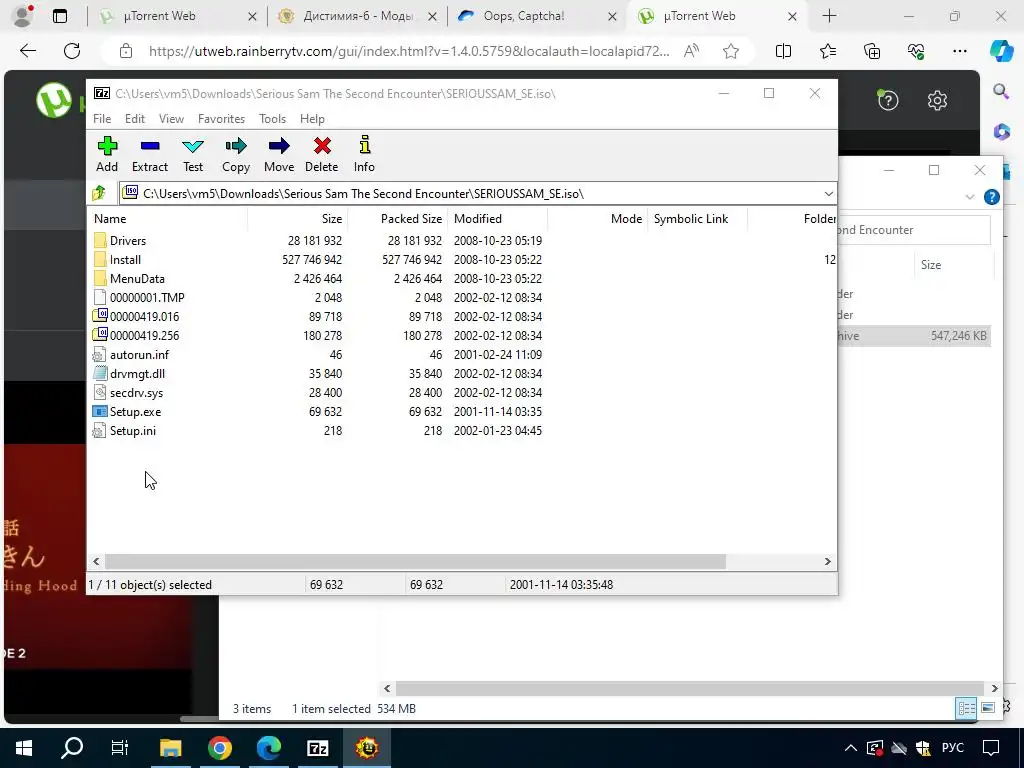Refresh the browser page
The height and width of the screenshot is (768, 1024).
tap(72, 51)
